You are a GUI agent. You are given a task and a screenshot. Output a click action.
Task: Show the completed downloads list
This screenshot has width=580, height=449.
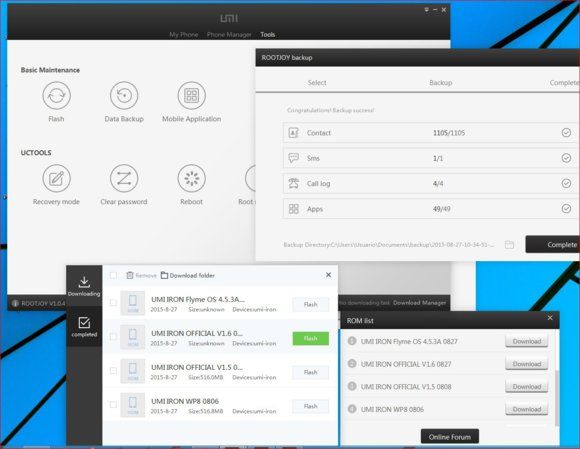pyautogui.click(x=84, y=327)
